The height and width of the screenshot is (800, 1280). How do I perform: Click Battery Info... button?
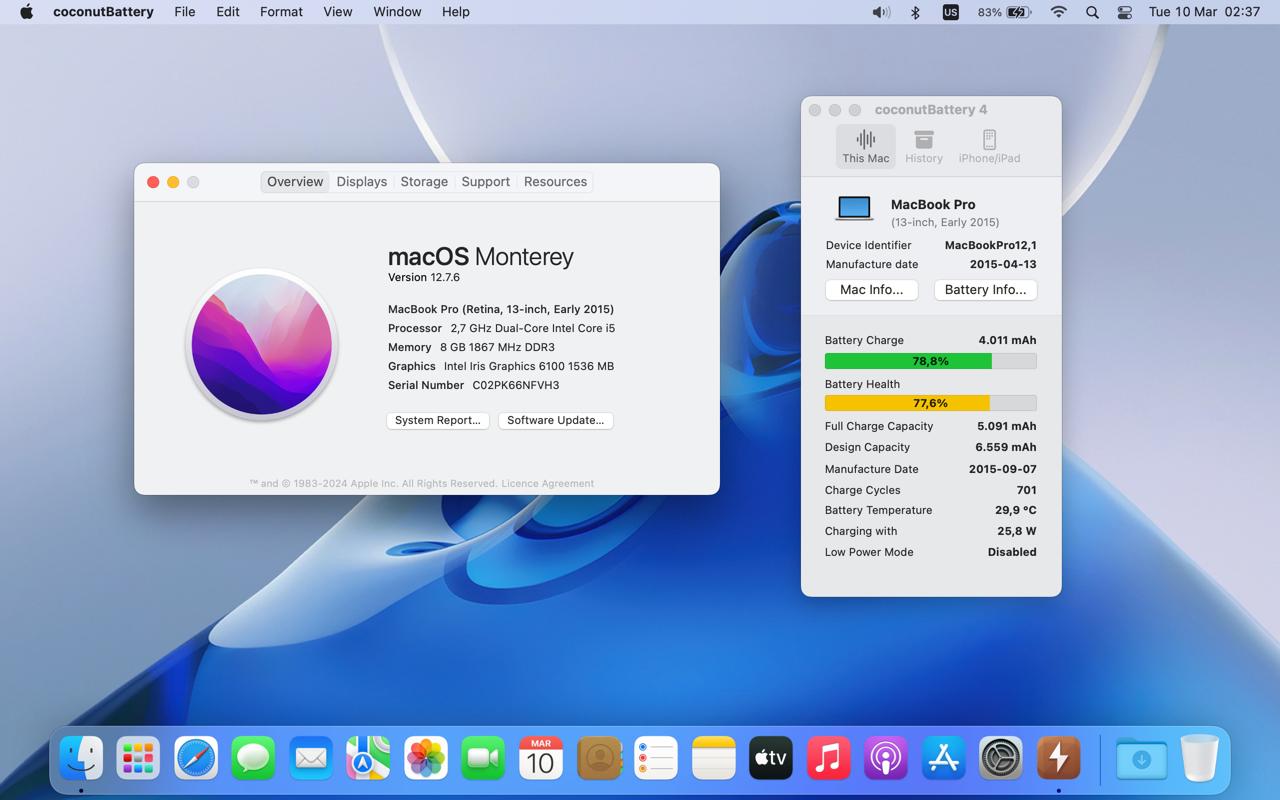tap(985, 289)
